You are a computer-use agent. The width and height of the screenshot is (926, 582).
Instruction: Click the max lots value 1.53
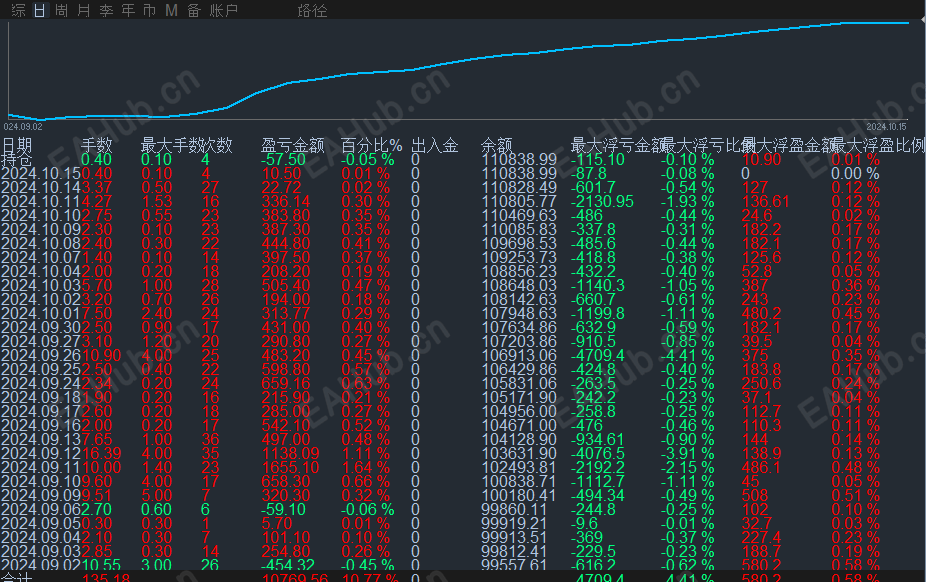tap(156, 202)
